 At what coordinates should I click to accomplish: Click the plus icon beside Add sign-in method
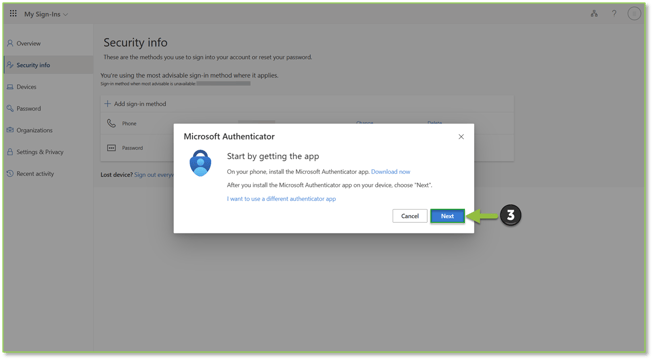click(107, 104)
